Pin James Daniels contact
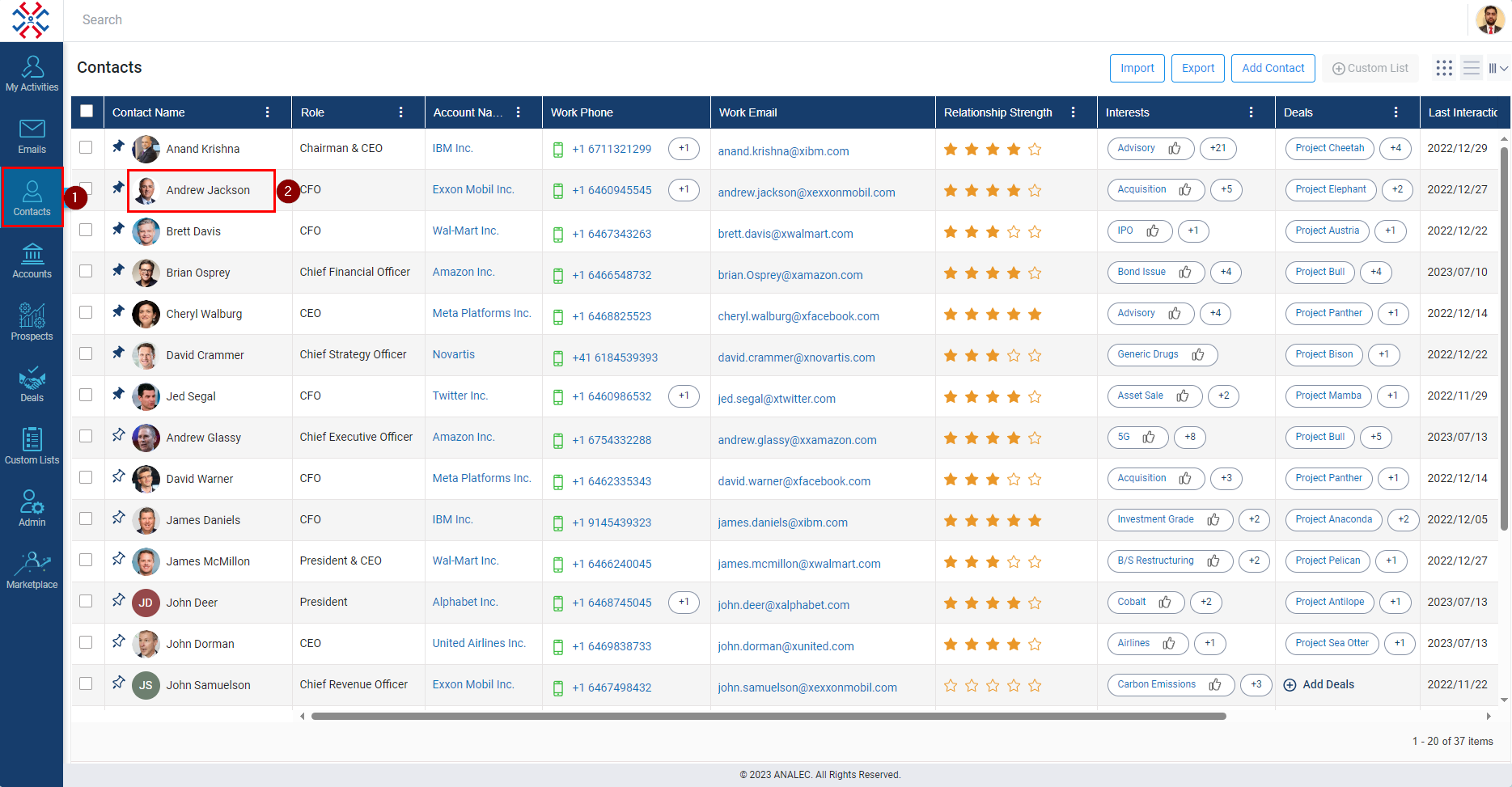 [x=118, y=518]
